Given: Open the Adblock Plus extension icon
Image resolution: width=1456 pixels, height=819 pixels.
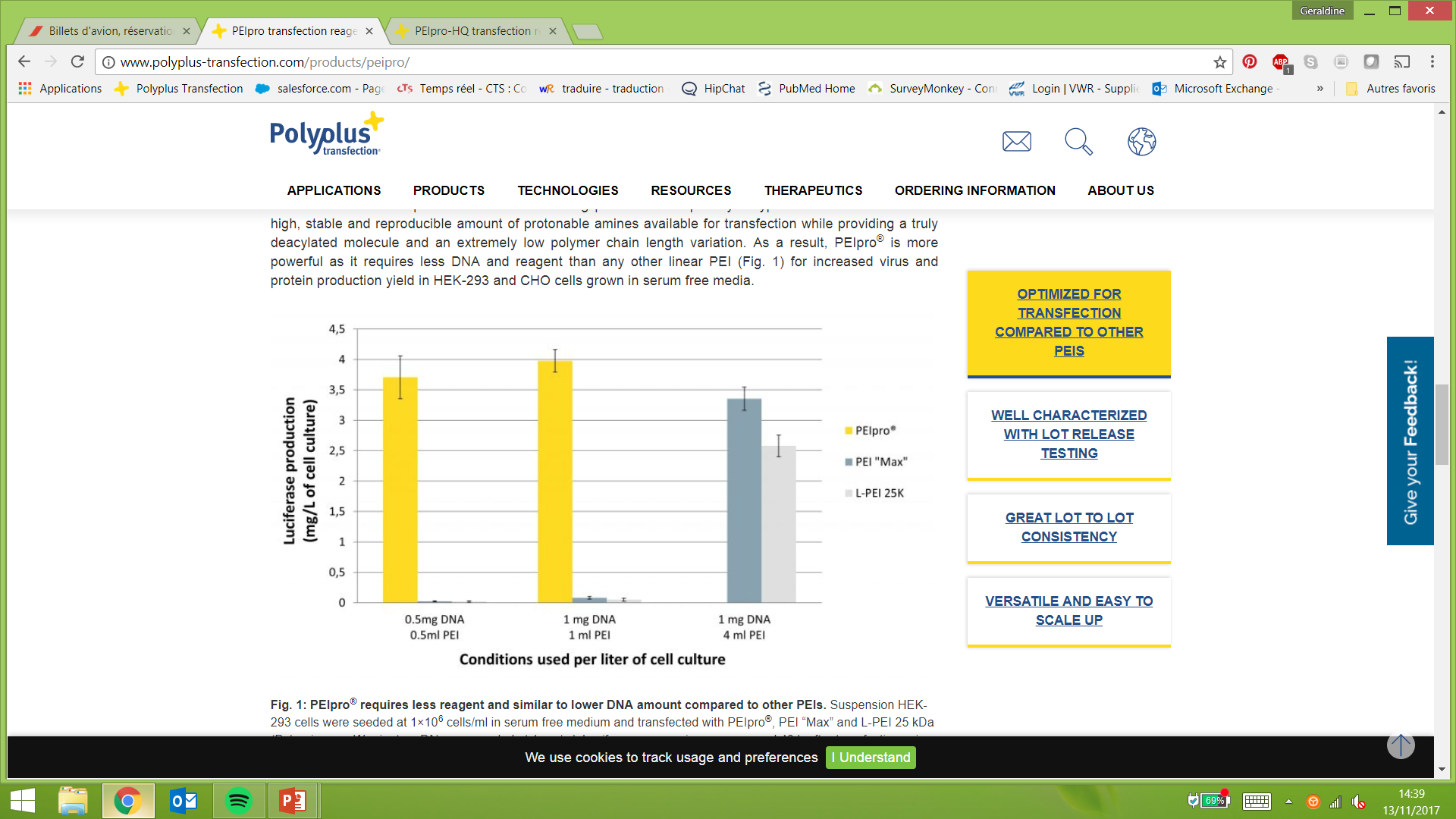Looking at the screenshot, I should click(1281, 62).
